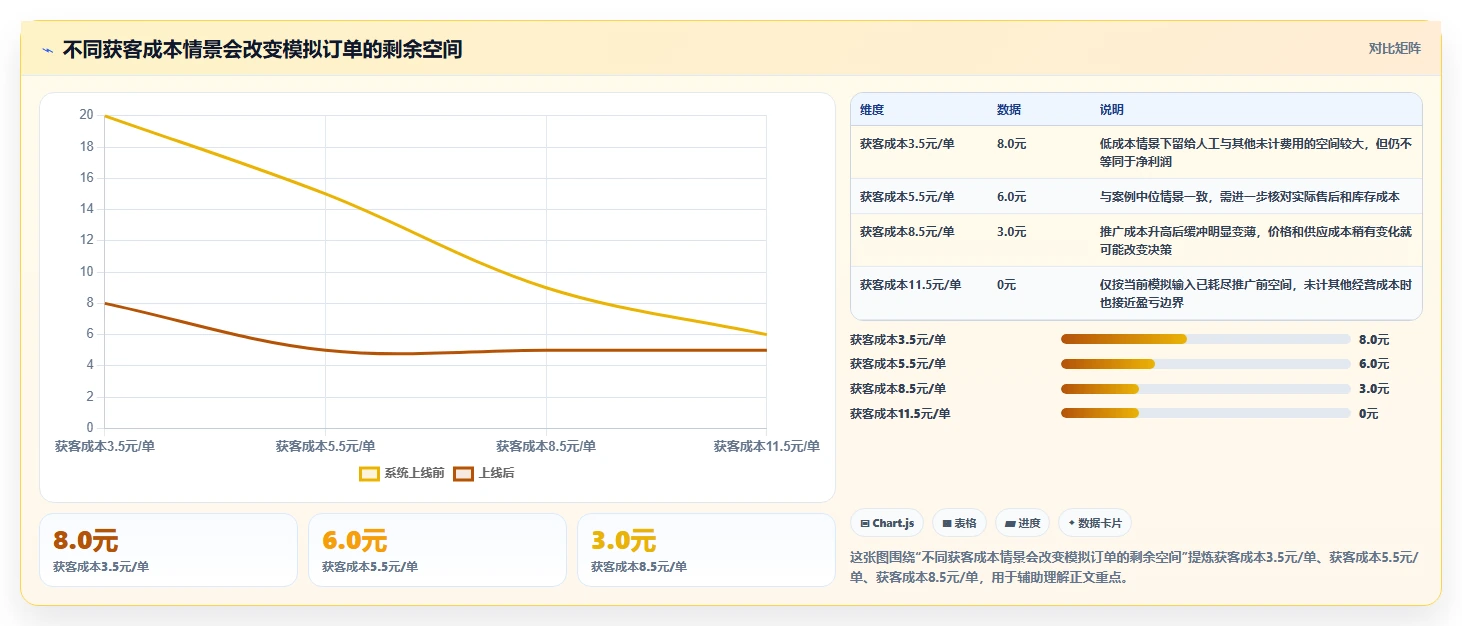Click x-axis label 获客成本5.5元/单
This screenshot has width=1462, height=626.
(x=326, y=446)
